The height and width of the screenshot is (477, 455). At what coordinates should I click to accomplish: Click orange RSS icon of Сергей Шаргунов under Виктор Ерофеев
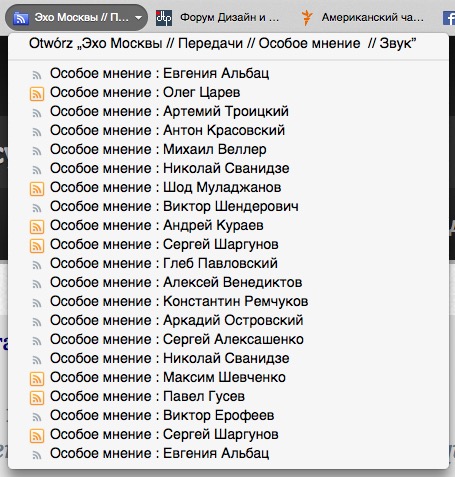pos(37,436)
